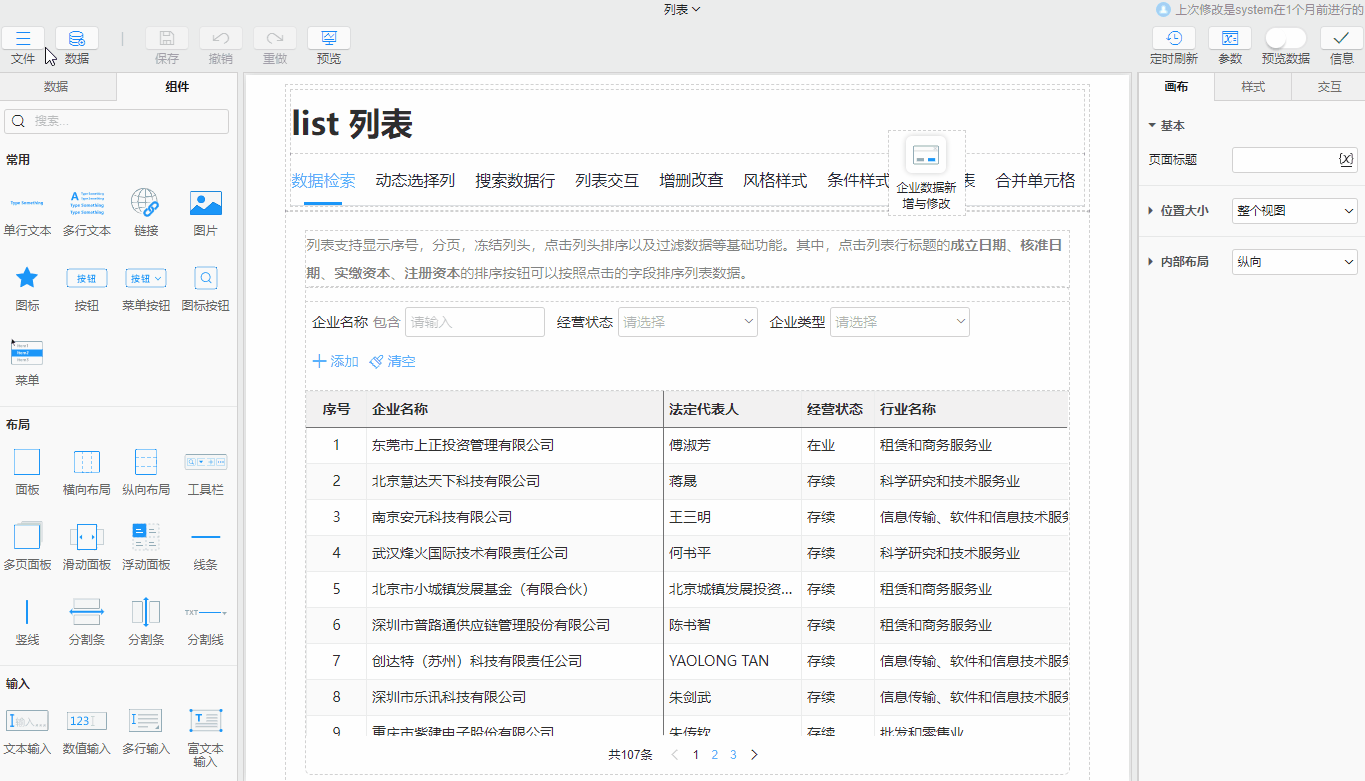Click the 保存 save icon

[166, 38]
